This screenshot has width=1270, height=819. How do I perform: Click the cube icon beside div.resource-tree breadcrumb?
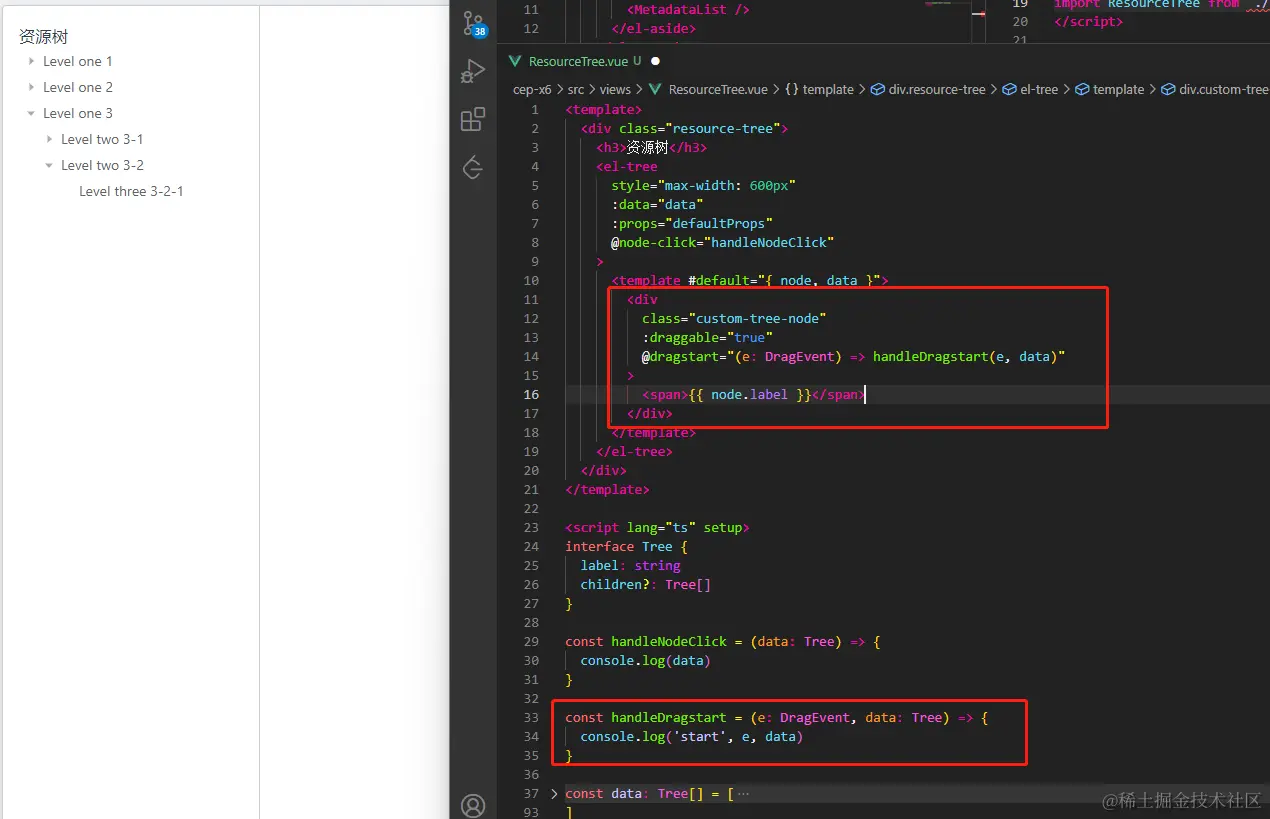click(x=879, y=89)
